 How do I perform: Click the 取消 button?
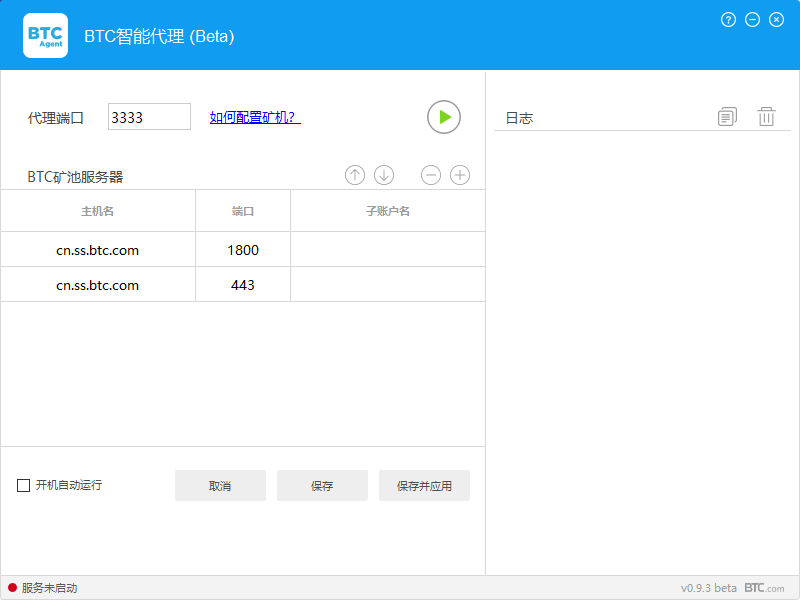[220, 485]
